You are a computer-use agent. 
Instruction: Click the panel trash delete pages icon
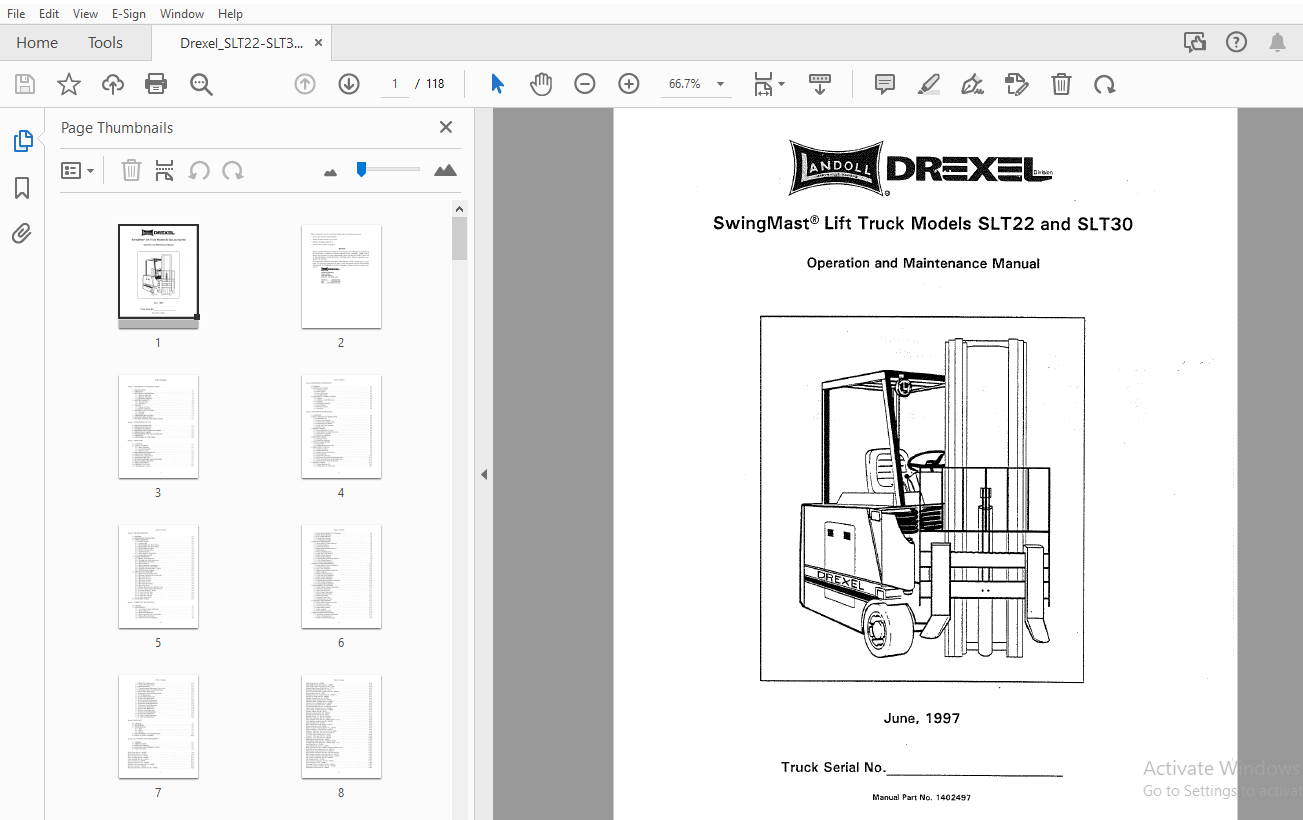pos(131,171)
